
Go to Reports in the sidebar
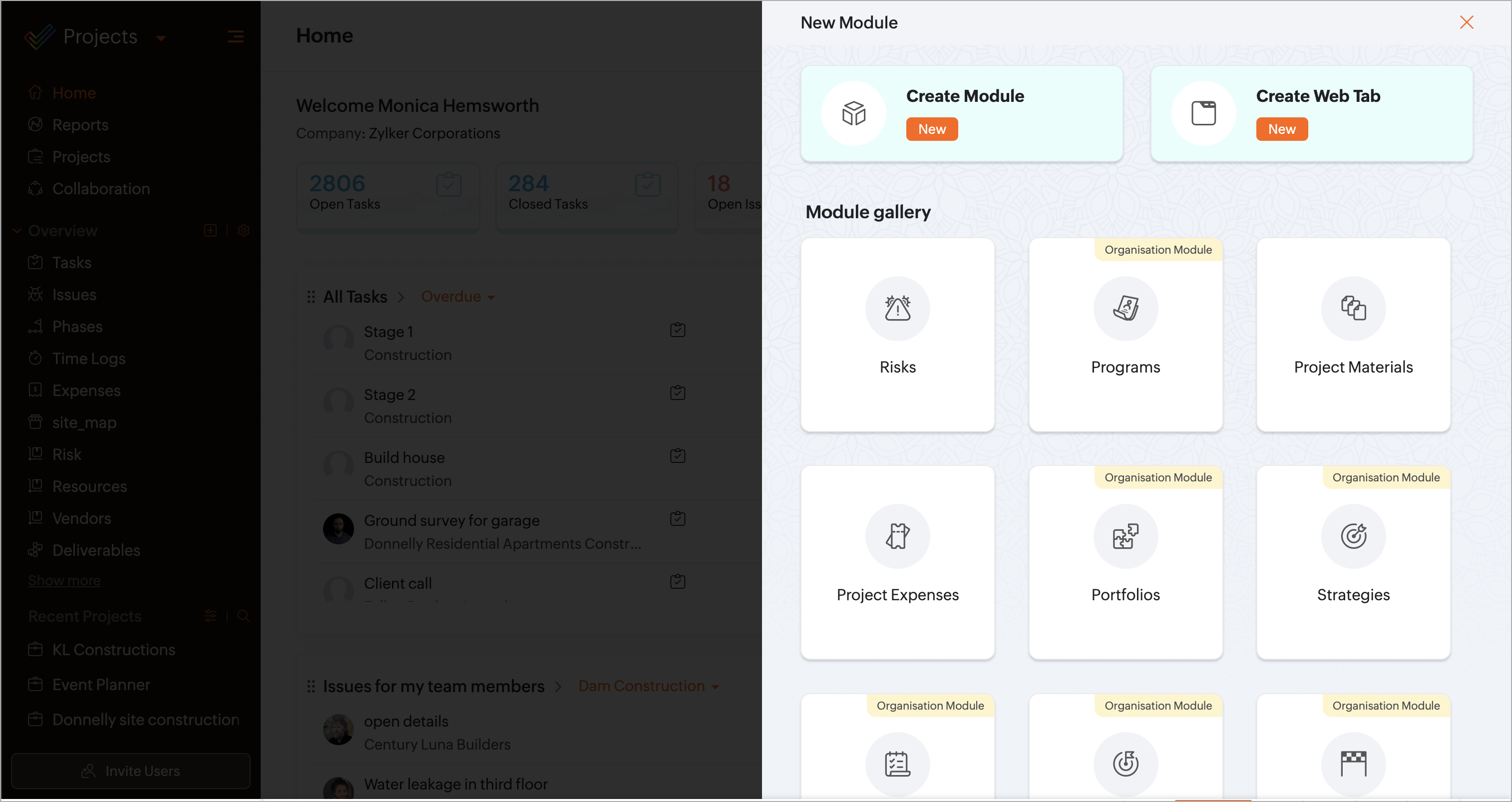[80, 124]
